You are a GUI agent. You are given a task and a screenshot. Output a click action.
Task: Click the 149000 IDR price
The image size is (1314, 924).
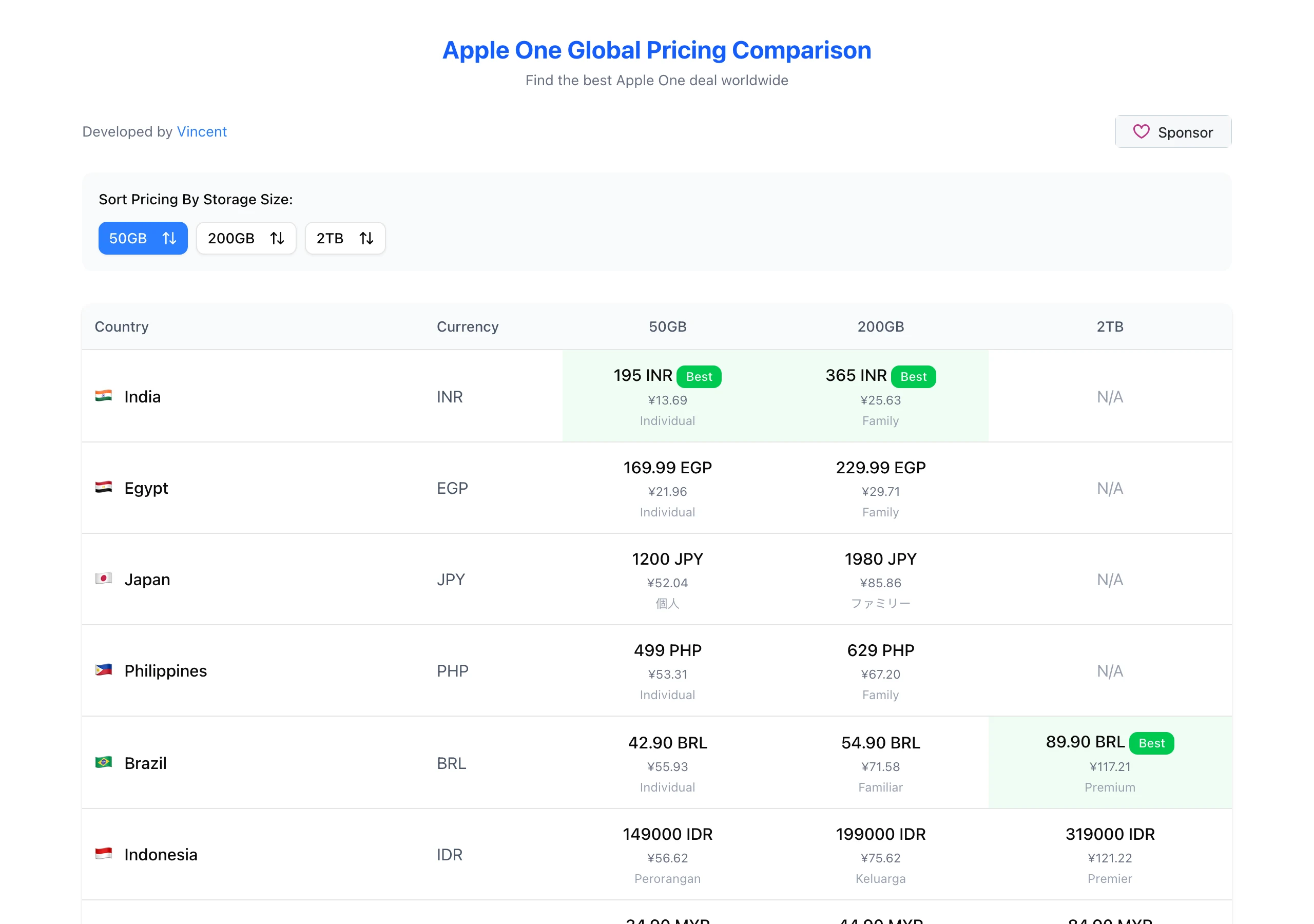click(667, 834)
